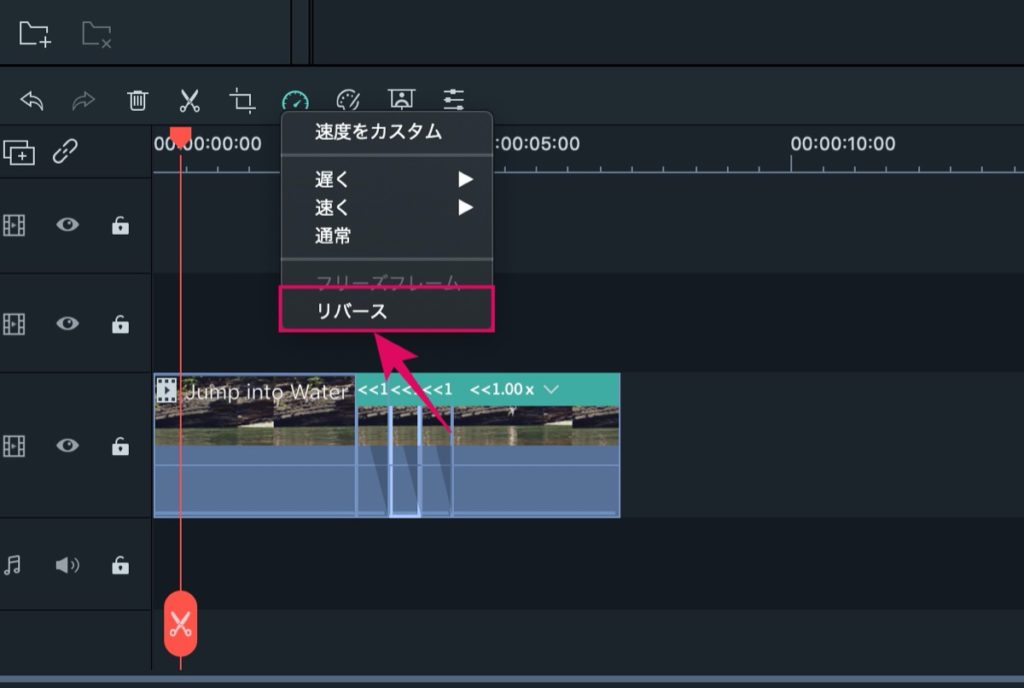This screenshot has height=688, width=1024.
Task: Choose リバース from the speed menu
Action: [387, 311]
